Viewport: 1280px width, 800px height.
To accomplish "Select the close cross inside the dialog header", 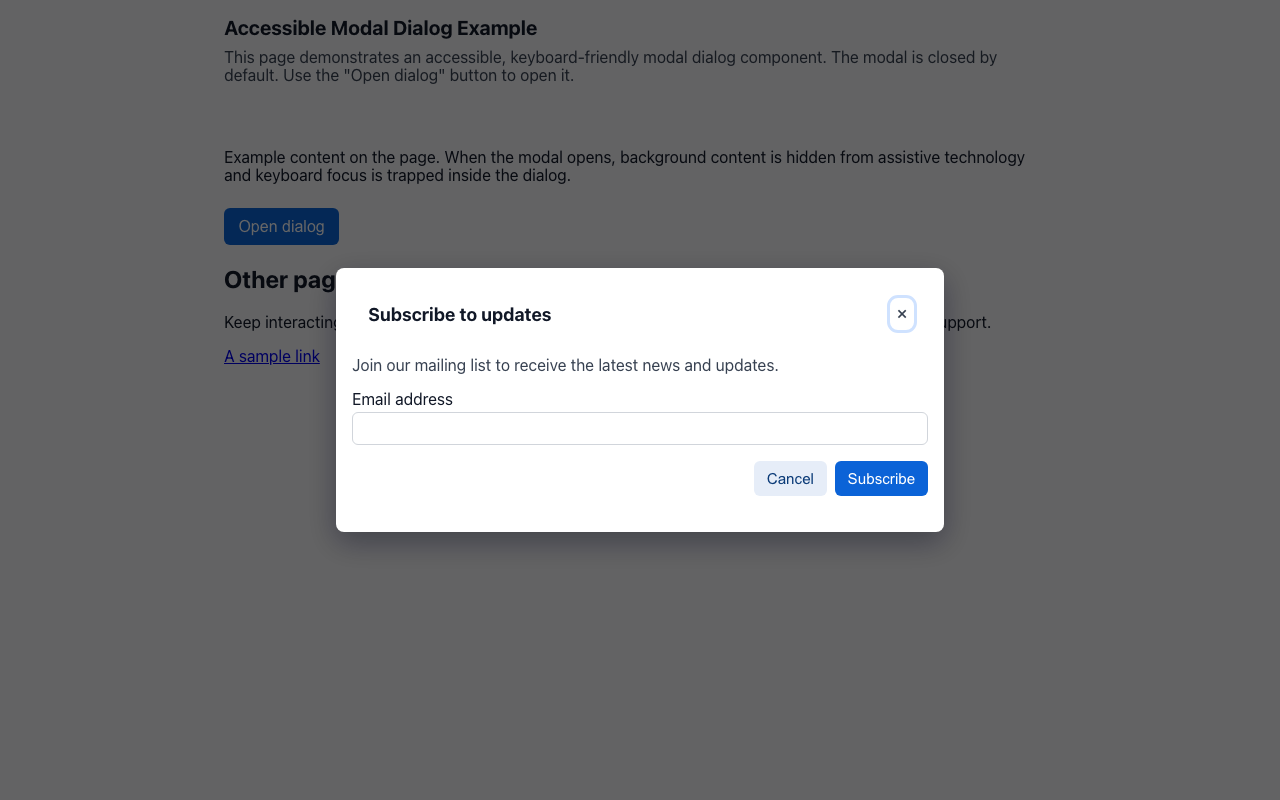I will [901, 313].
